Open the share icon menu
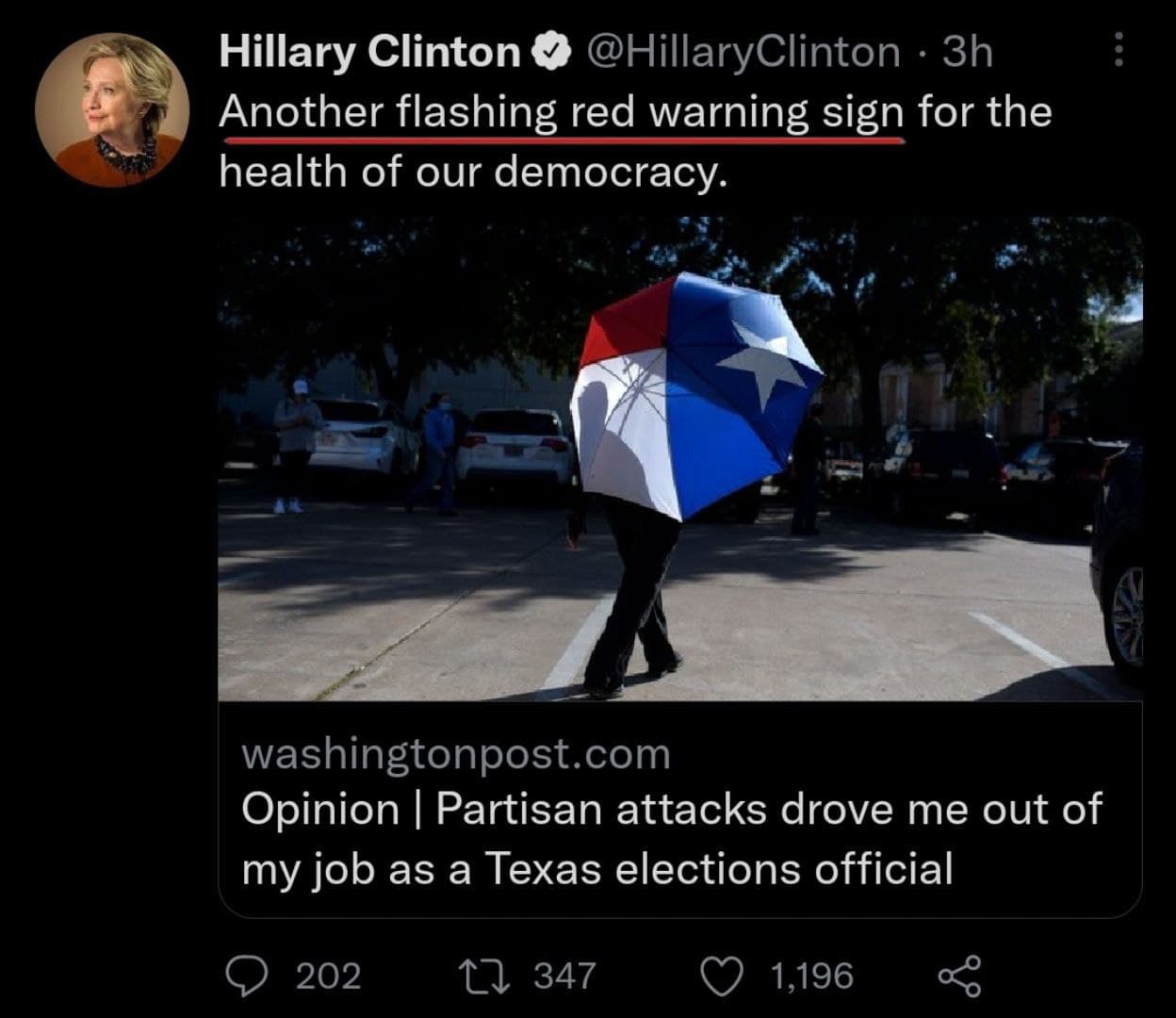 (x=959, y=976)
